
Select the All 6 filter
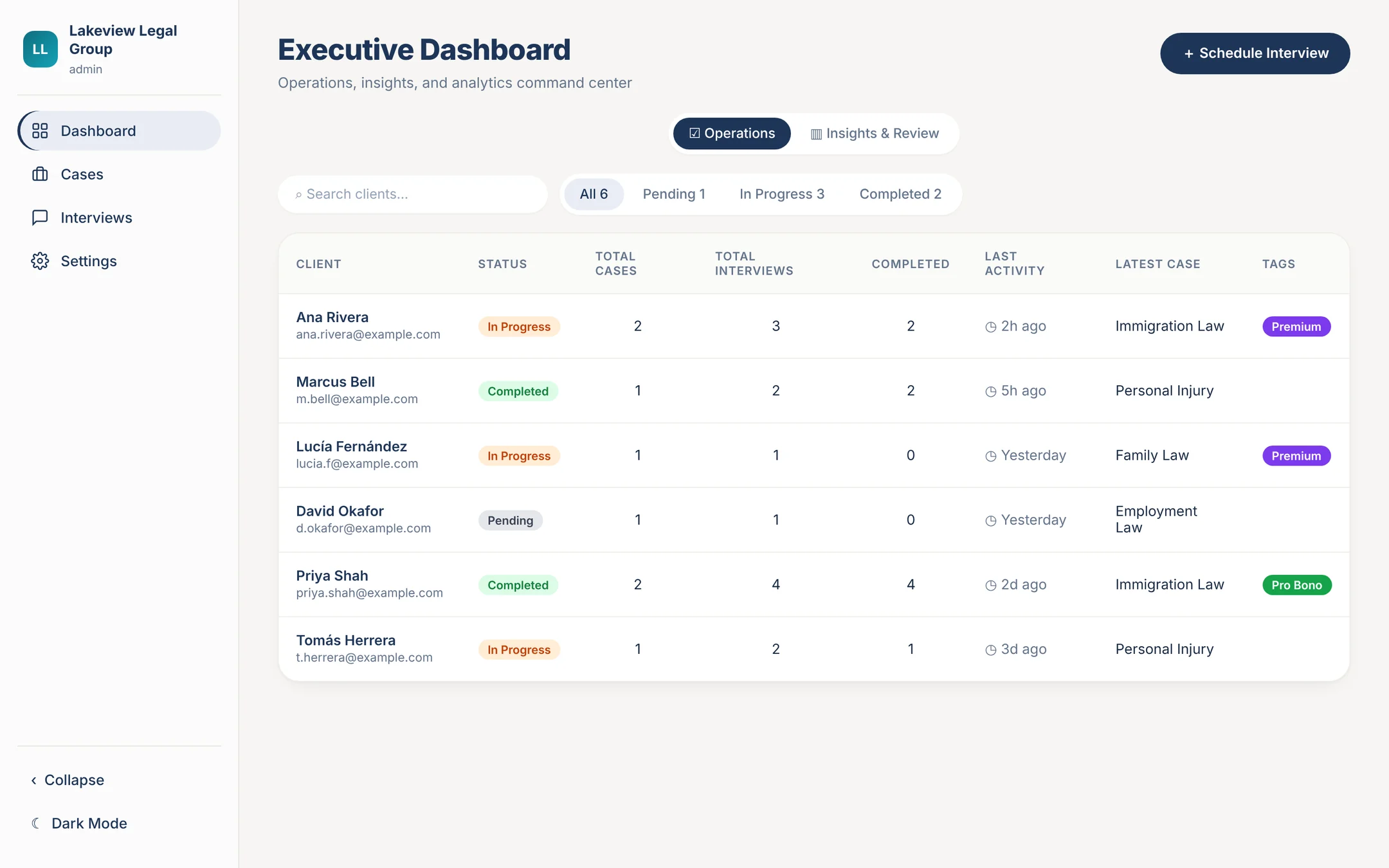pyautogui.click(x=594, y=194)
